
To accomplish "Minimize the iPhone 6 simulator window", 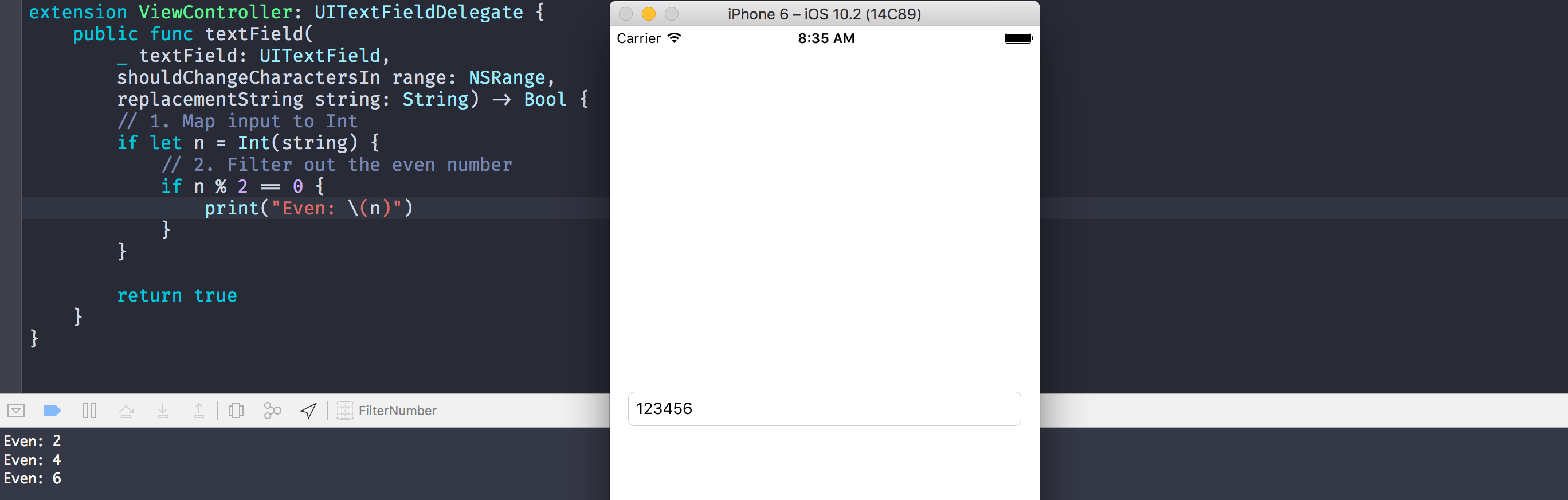I will click(x=648, y=14).
